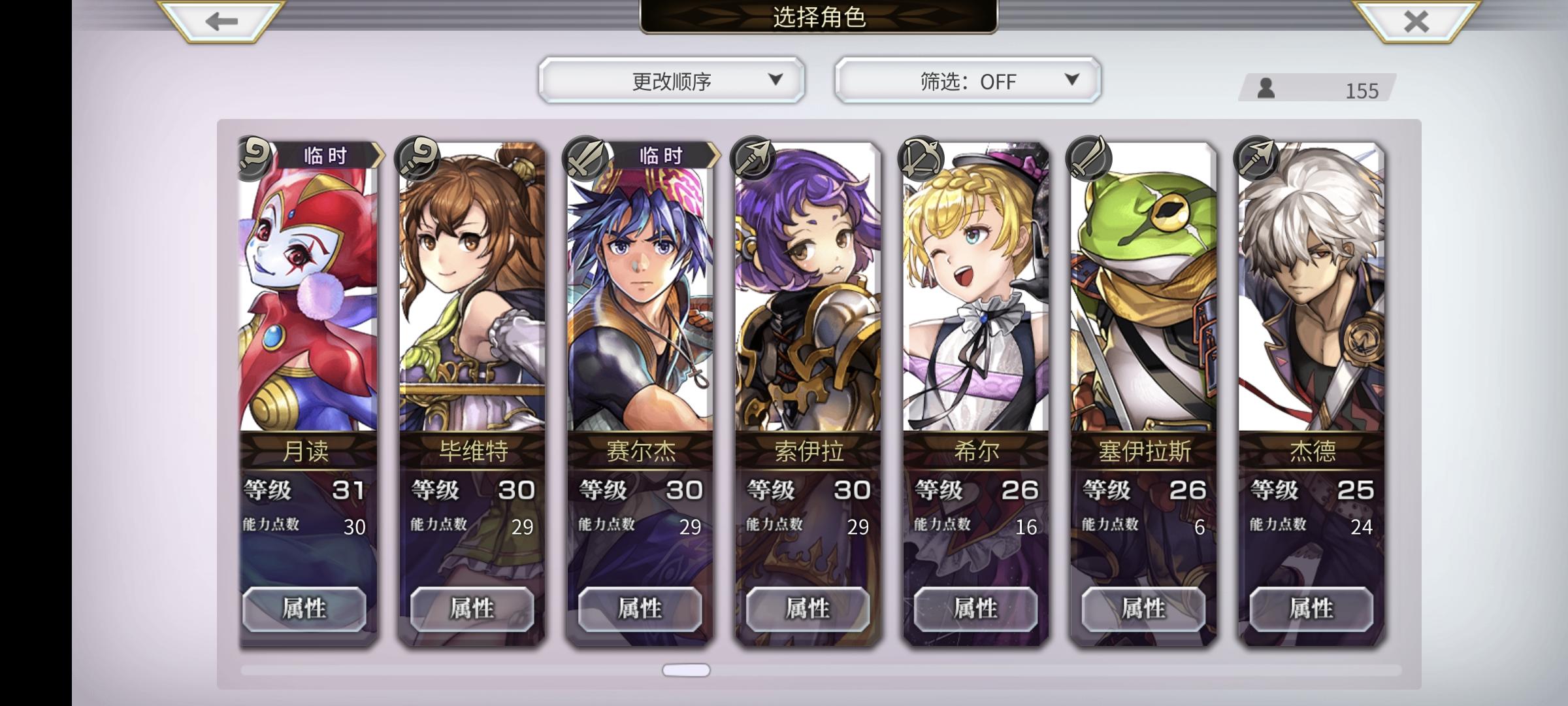Click the horizontal scrollbar thumb below the cards

[x=686, y=670]
